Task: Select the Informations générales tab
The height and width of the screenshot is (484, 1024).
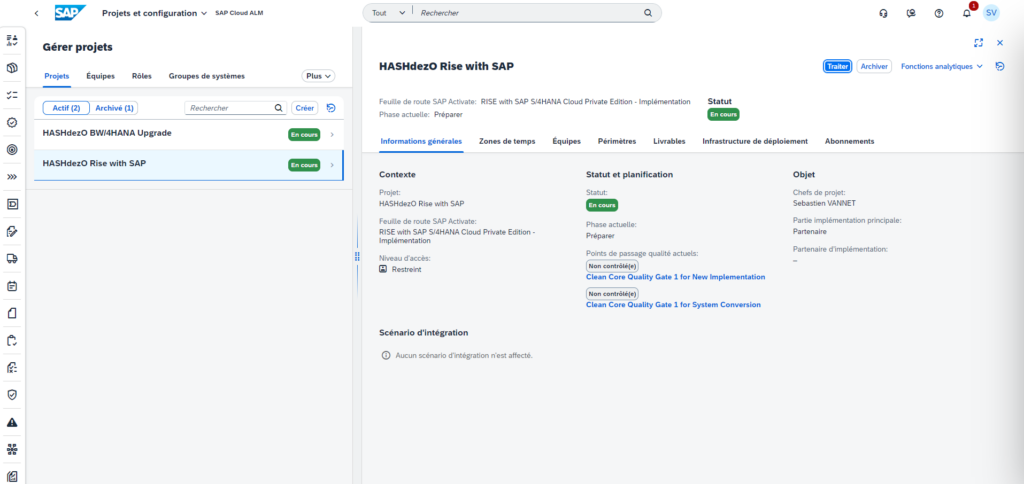Action: pyautogui.click(x=421, y=141)
